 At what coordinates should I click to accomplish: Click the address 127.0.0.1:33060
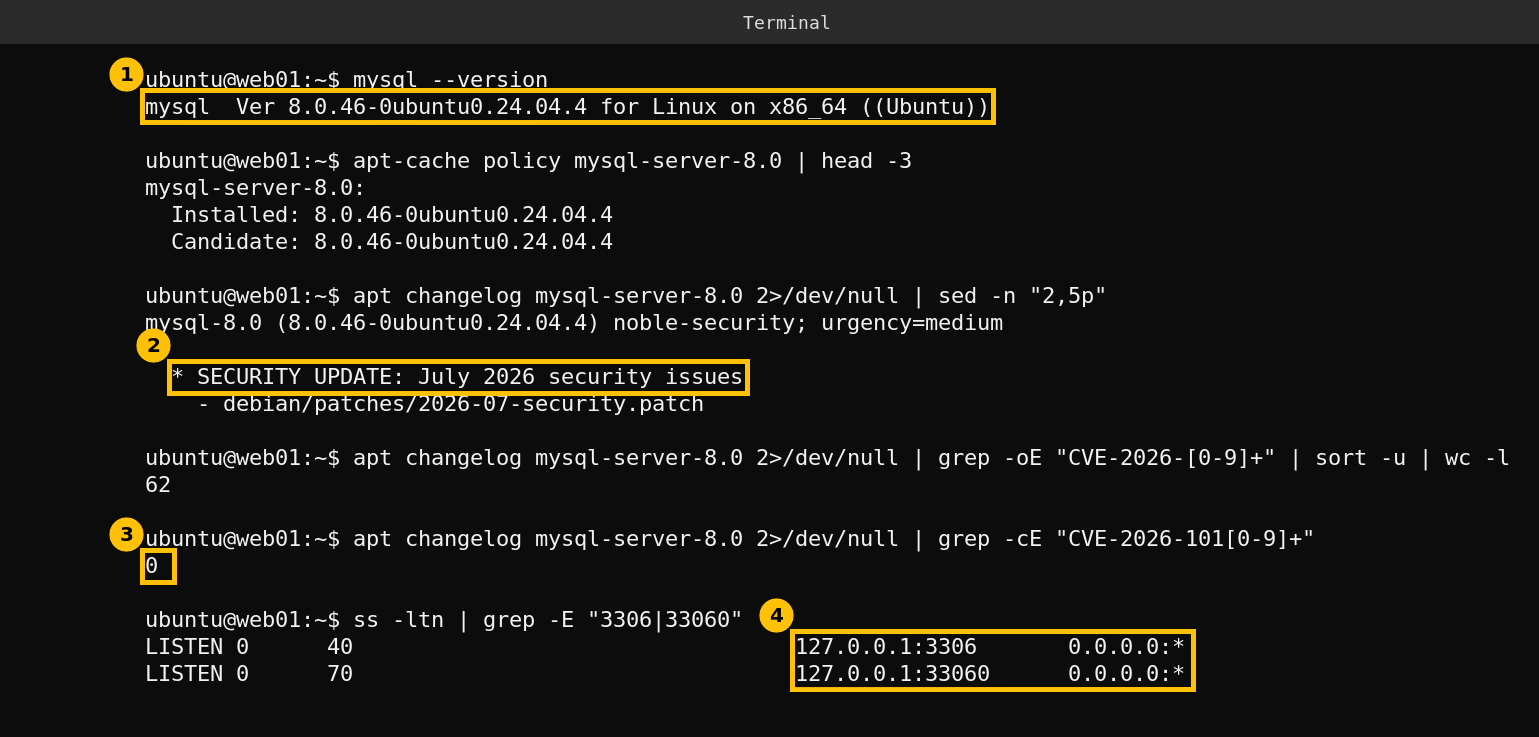click(892, 674)
